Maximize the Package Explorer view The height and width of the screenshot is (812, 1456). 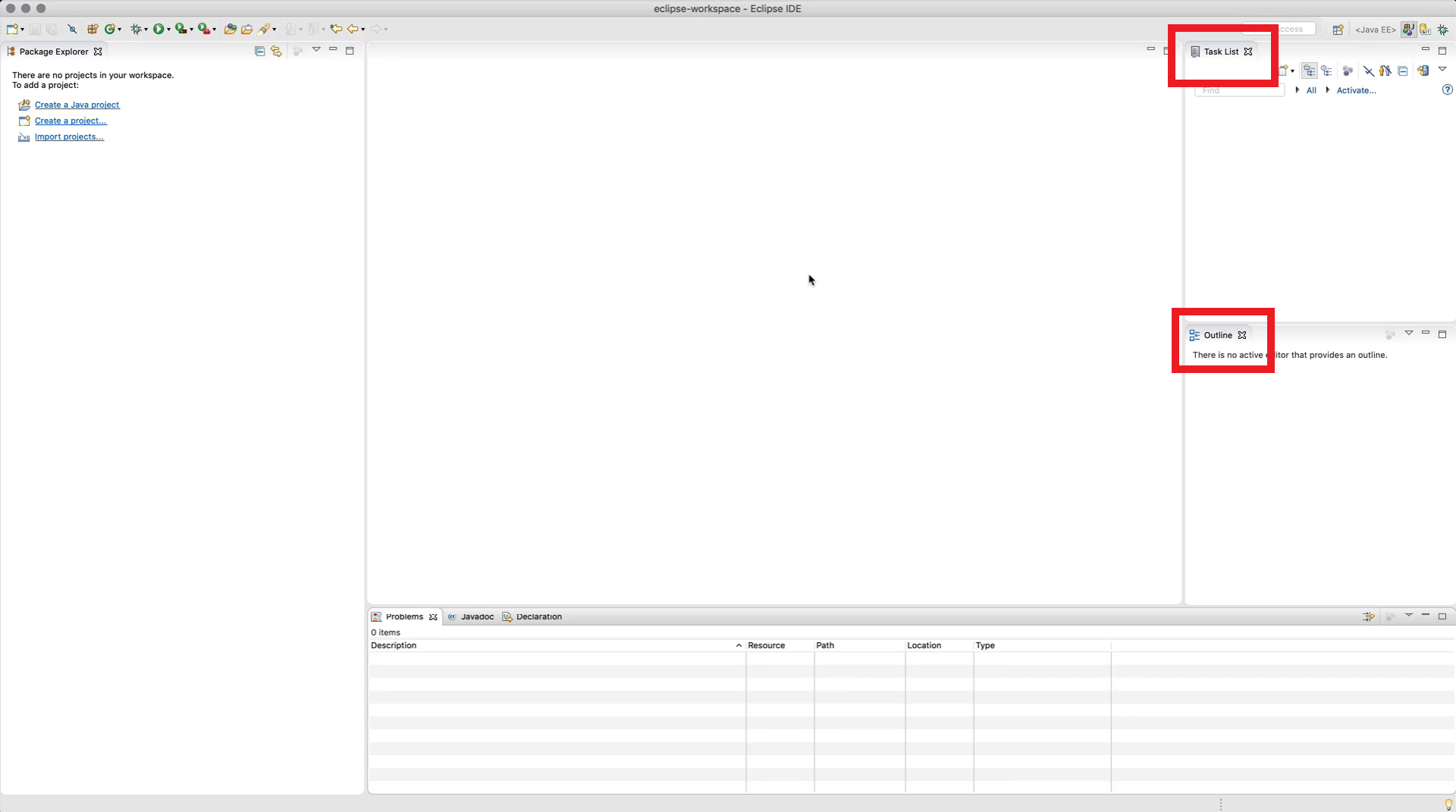[350, 51]
